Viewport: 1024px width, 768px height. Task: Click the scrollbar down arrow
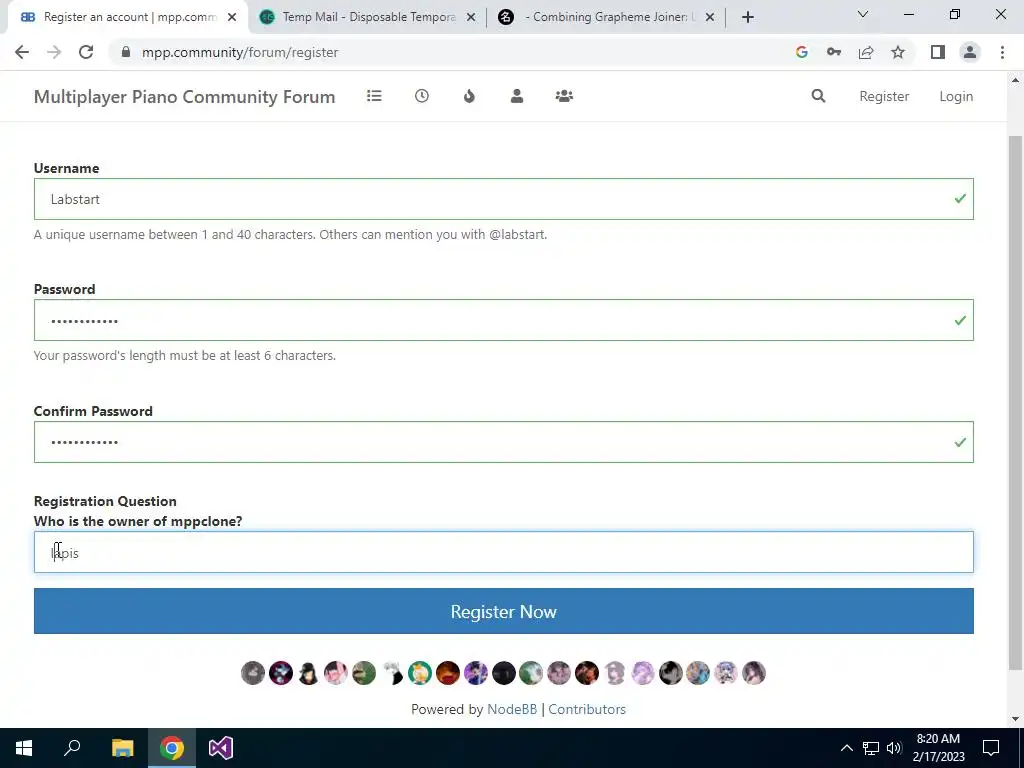pos(1015,720)
